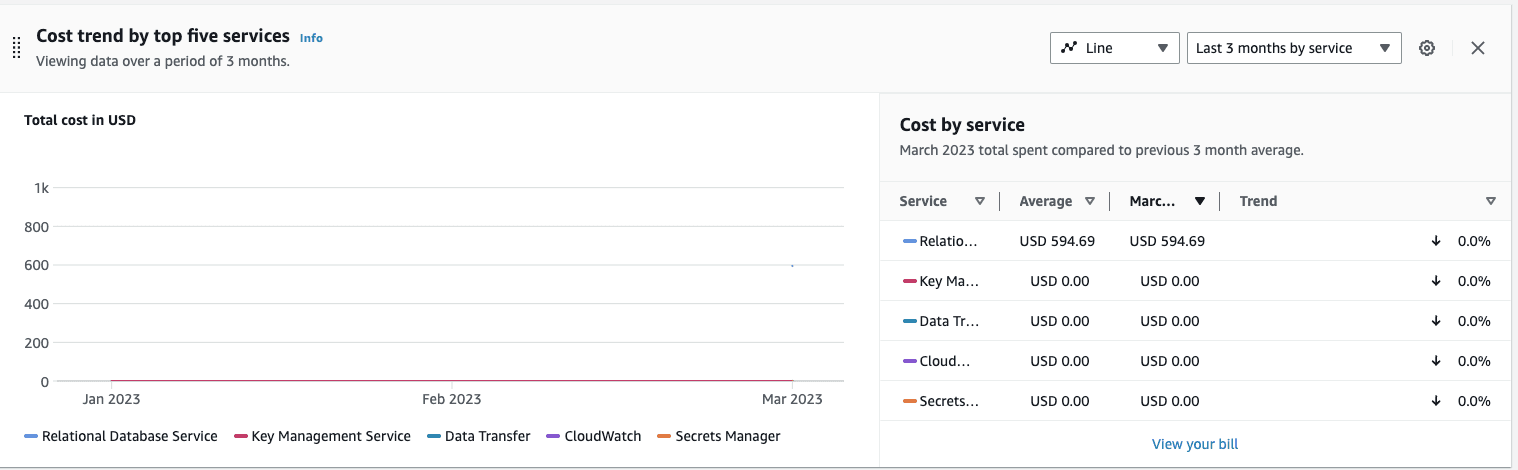Image resolution: width=1518 pixels, height=470 pixels.
Task: Click the Mar 2023 data point
Action: [792, 265]
